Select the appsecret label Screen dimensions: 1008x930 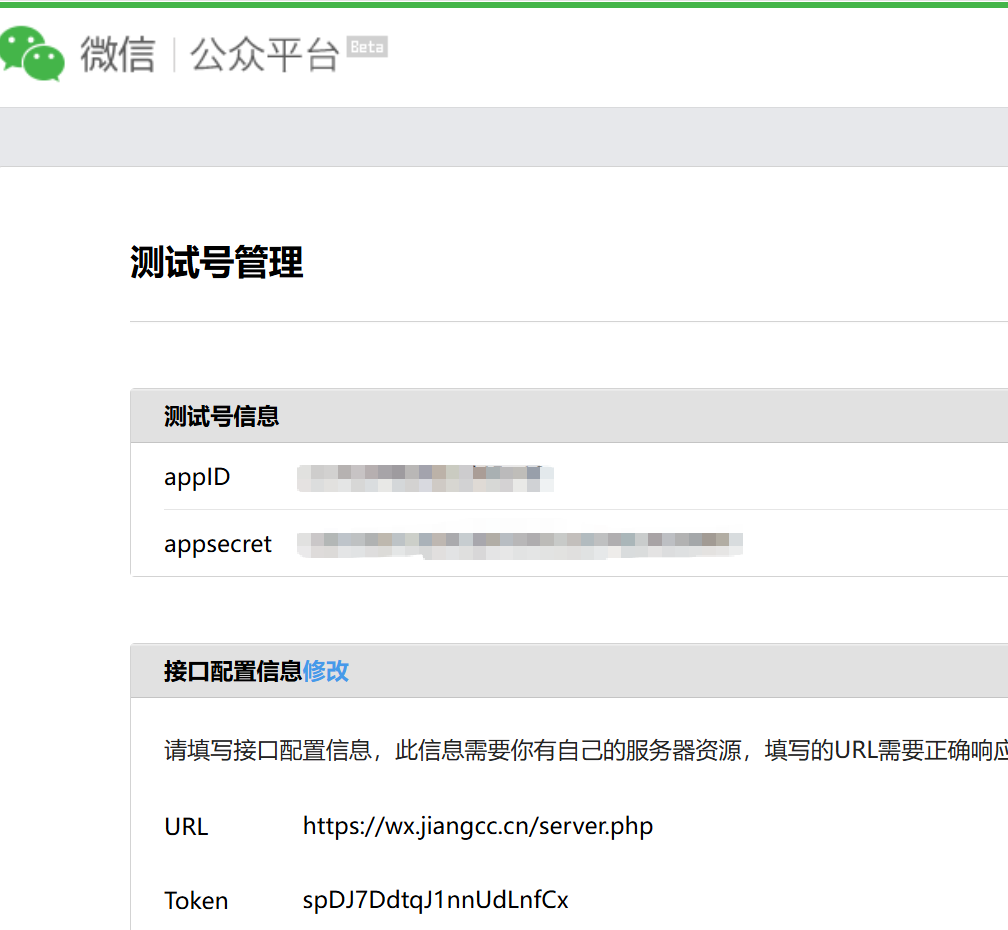point(218,544)
